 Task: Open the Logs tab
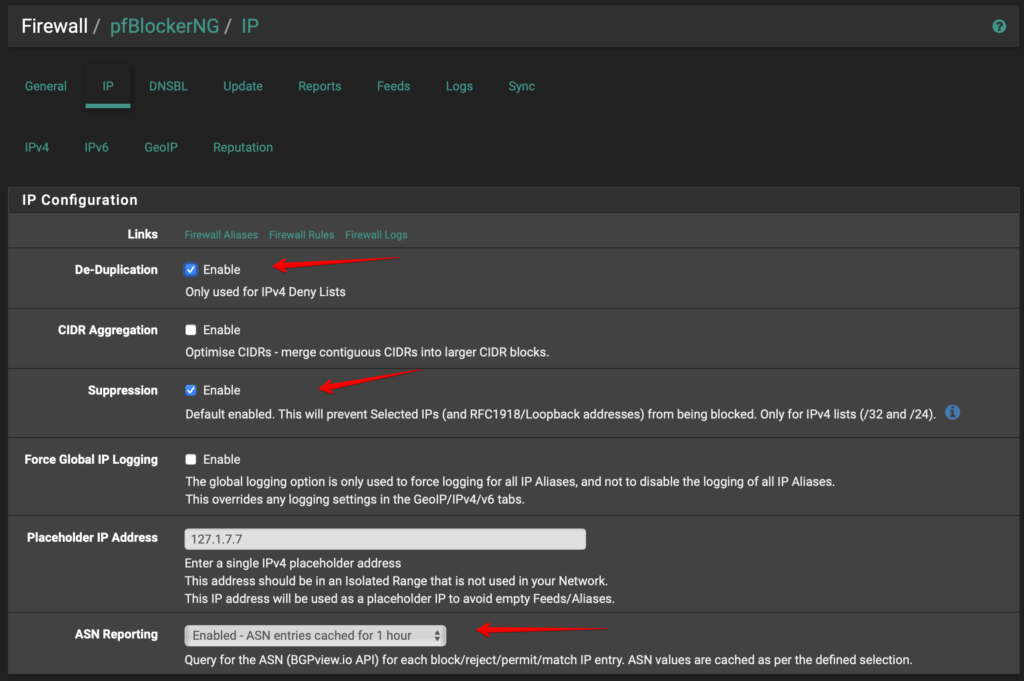pos(459,86)
